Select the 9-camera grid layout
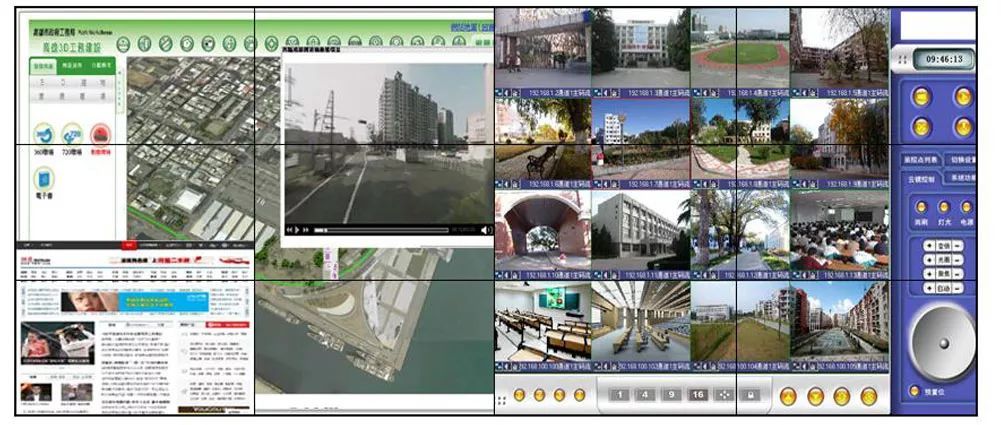Image resolution: width=1001 pixels, height=425 pixels. (672, 394)
